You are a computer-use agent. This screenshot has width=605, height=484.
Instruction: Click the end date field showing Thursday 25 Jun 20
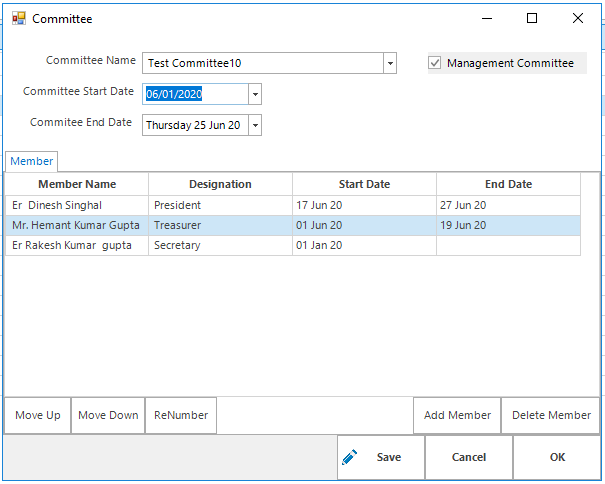195,125
